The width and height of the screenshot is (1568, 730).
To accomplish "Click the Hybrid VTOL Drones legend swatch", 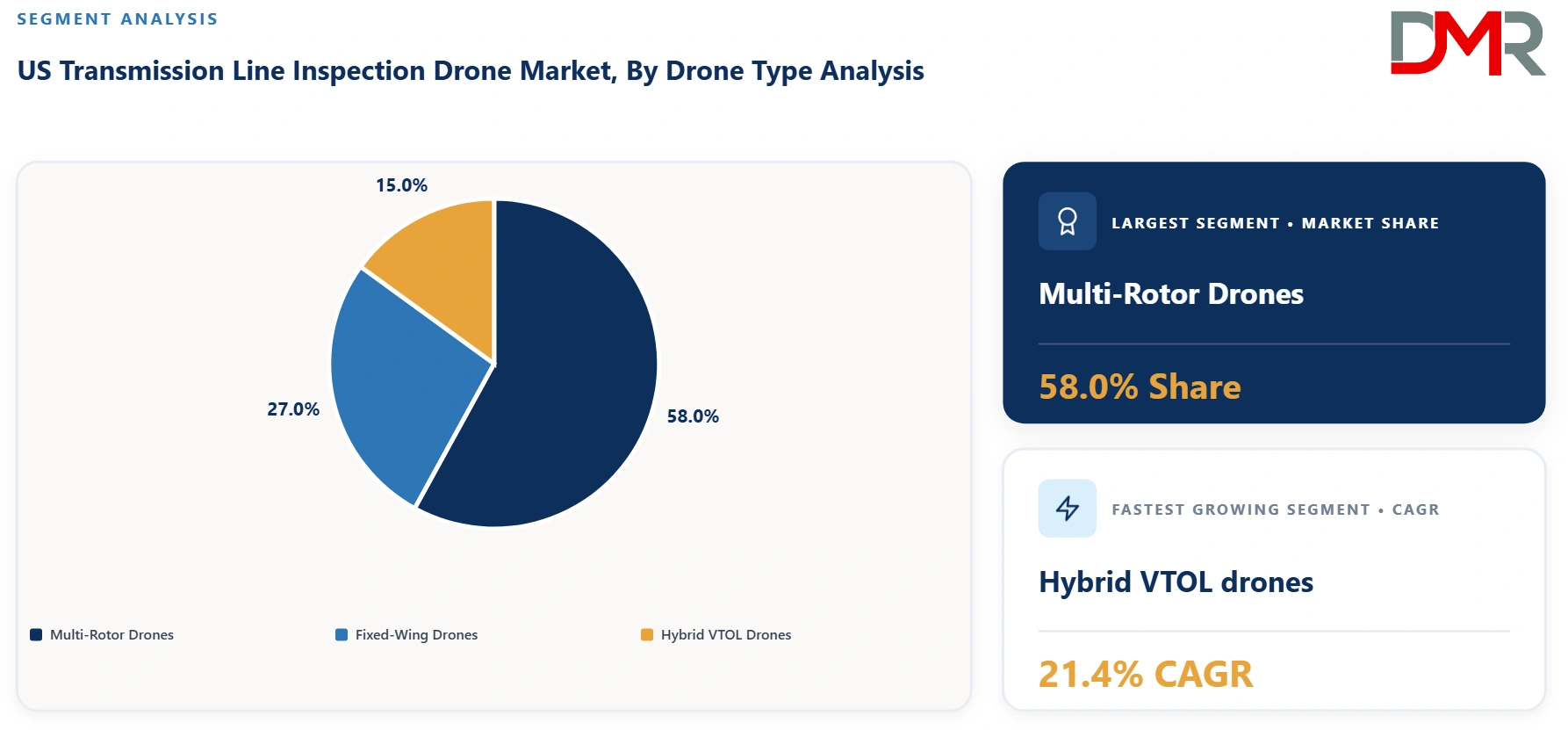I will click(x=647, y=634).
